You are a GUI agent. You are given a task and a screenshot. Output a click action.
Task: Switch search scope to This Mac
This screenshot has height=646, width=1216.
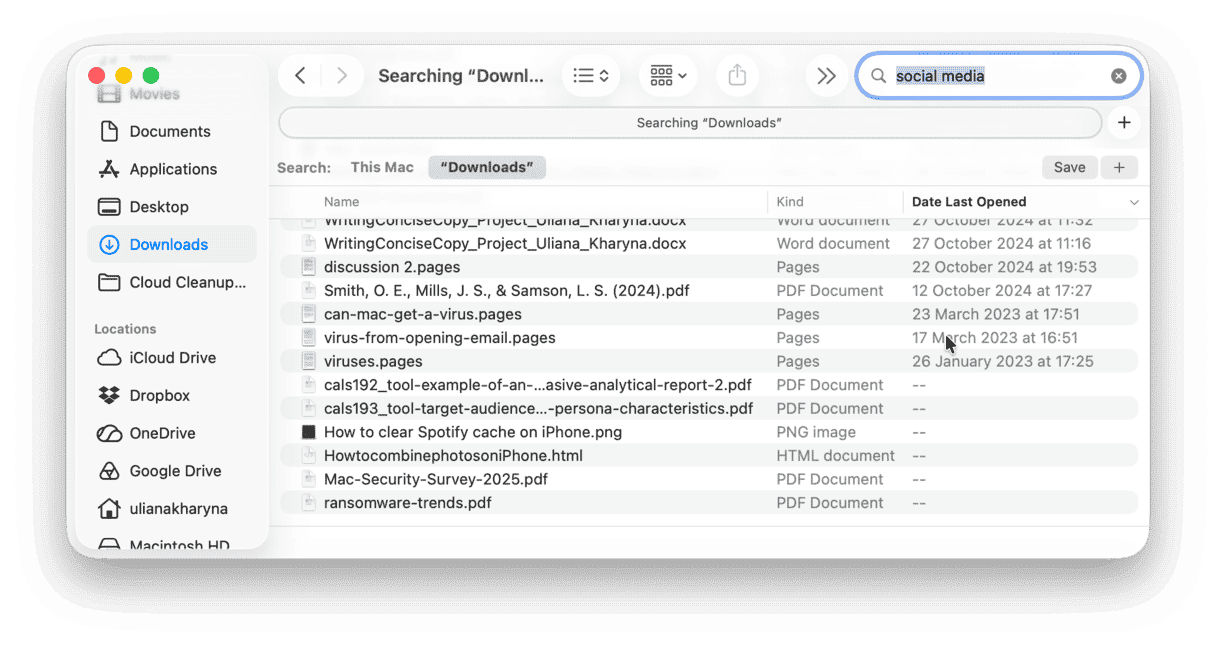click(x=382, y=167)
